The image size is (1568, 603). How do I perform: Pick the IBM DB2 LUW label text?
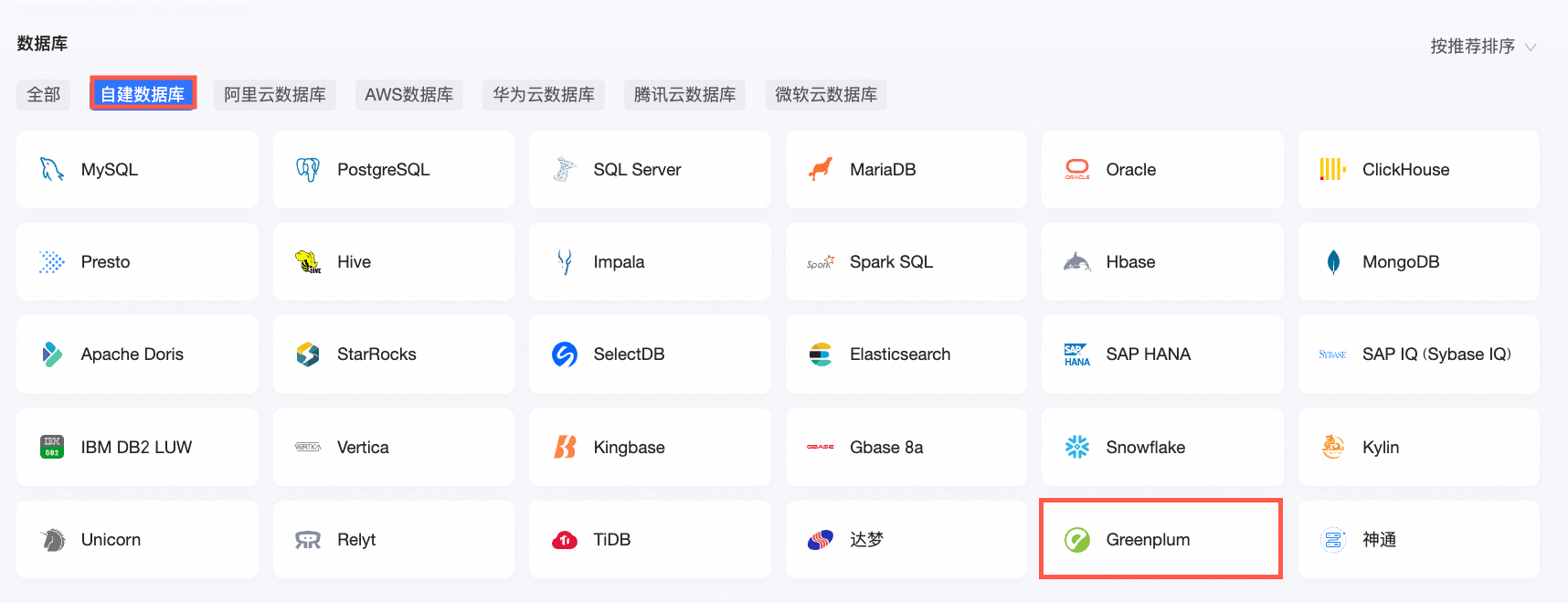136,448
